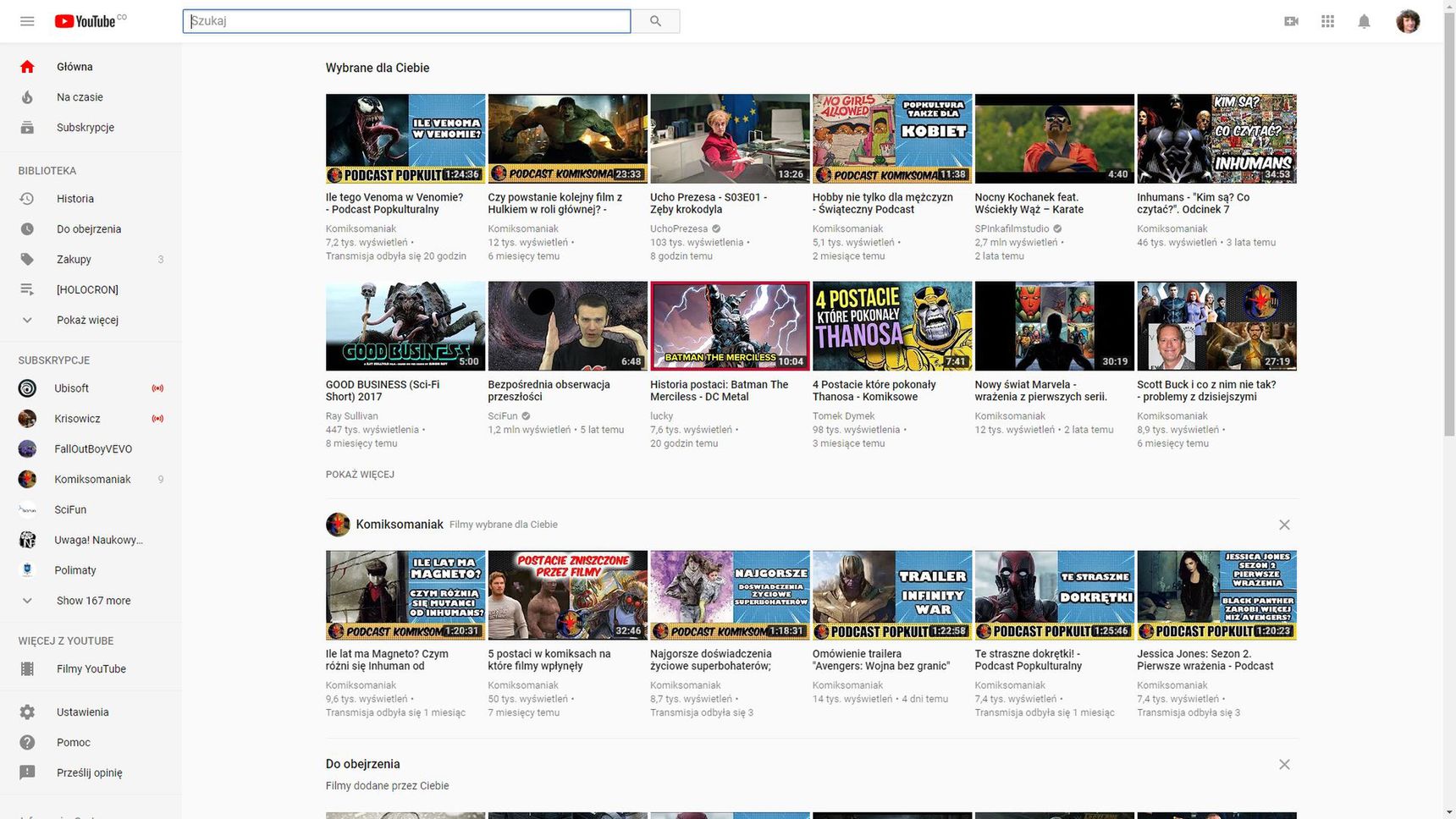Click the Zakupy tag icon
The image size is (1456, 819).
[27, 260]
